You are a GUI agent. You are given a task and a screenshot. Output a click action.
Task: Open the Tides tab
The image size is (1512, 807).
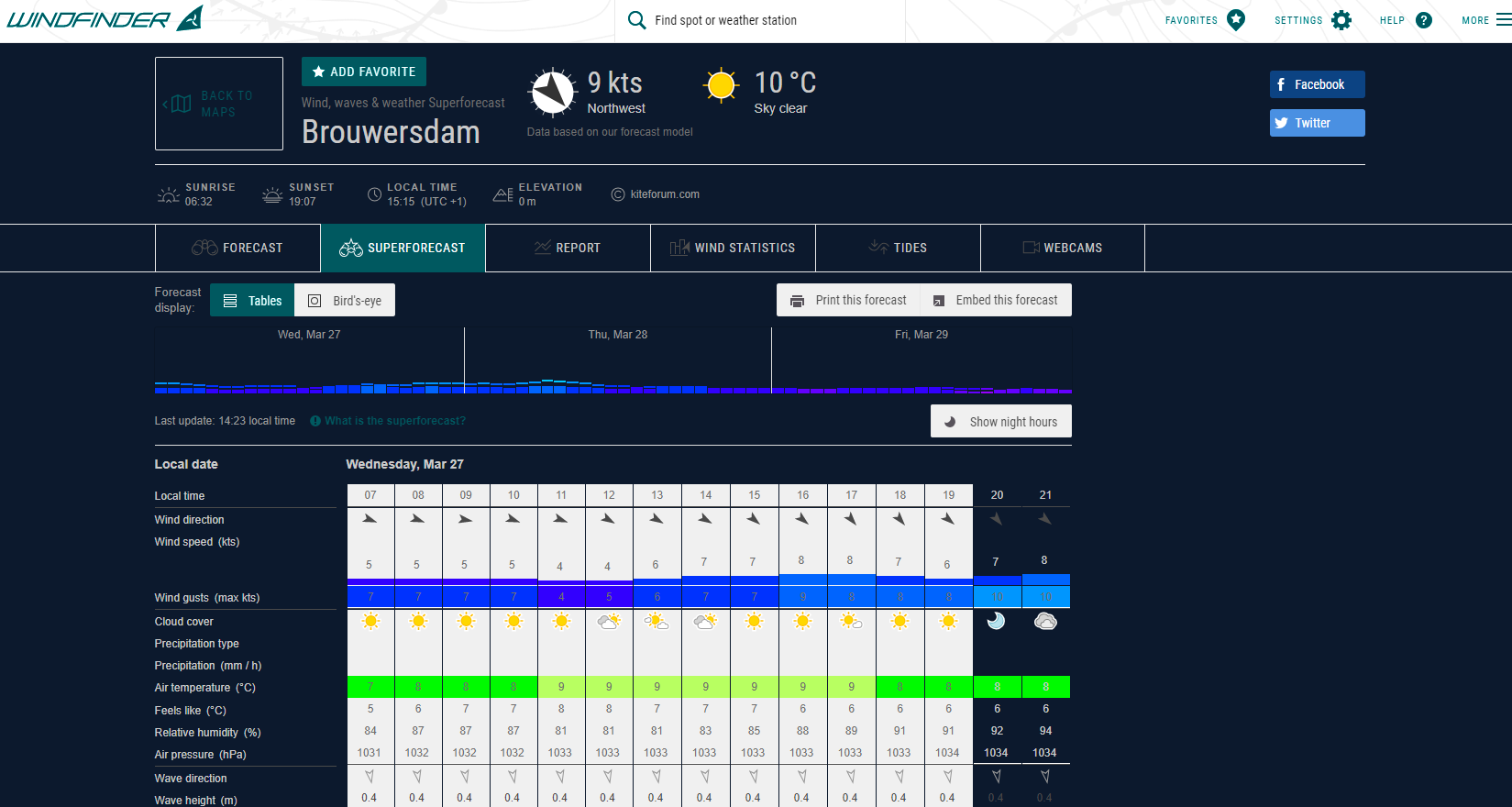pyautogui.click(x=898, y=248)
